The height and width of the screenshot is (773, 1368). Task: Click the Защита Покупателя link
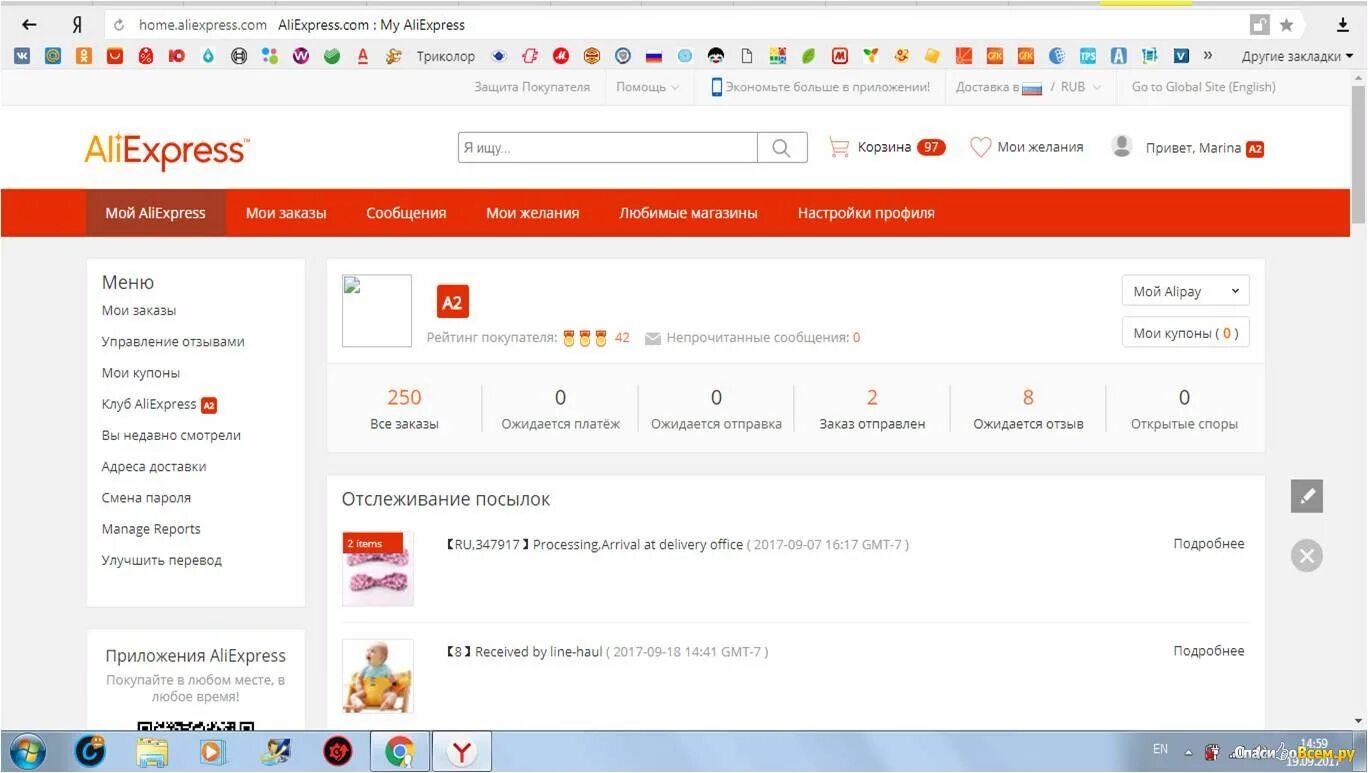click(532, 87)
